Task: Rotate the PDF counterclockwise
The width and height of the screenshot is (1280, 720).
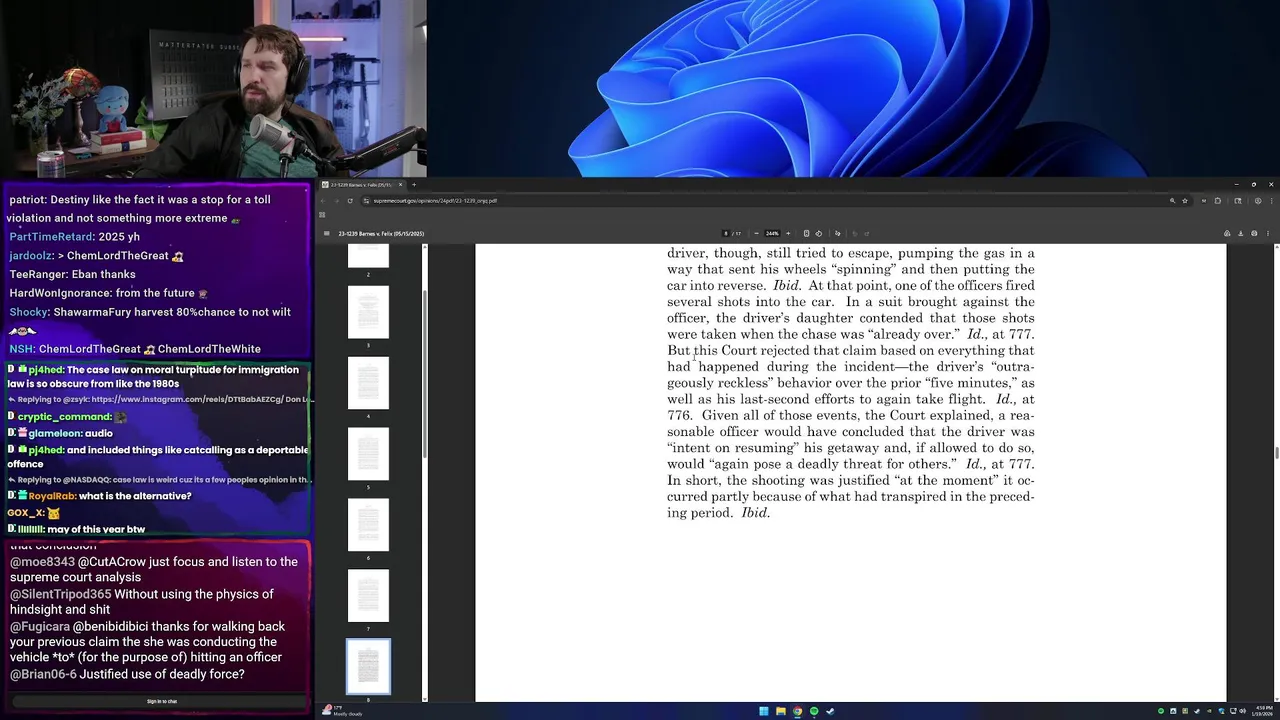Action: 818,233
